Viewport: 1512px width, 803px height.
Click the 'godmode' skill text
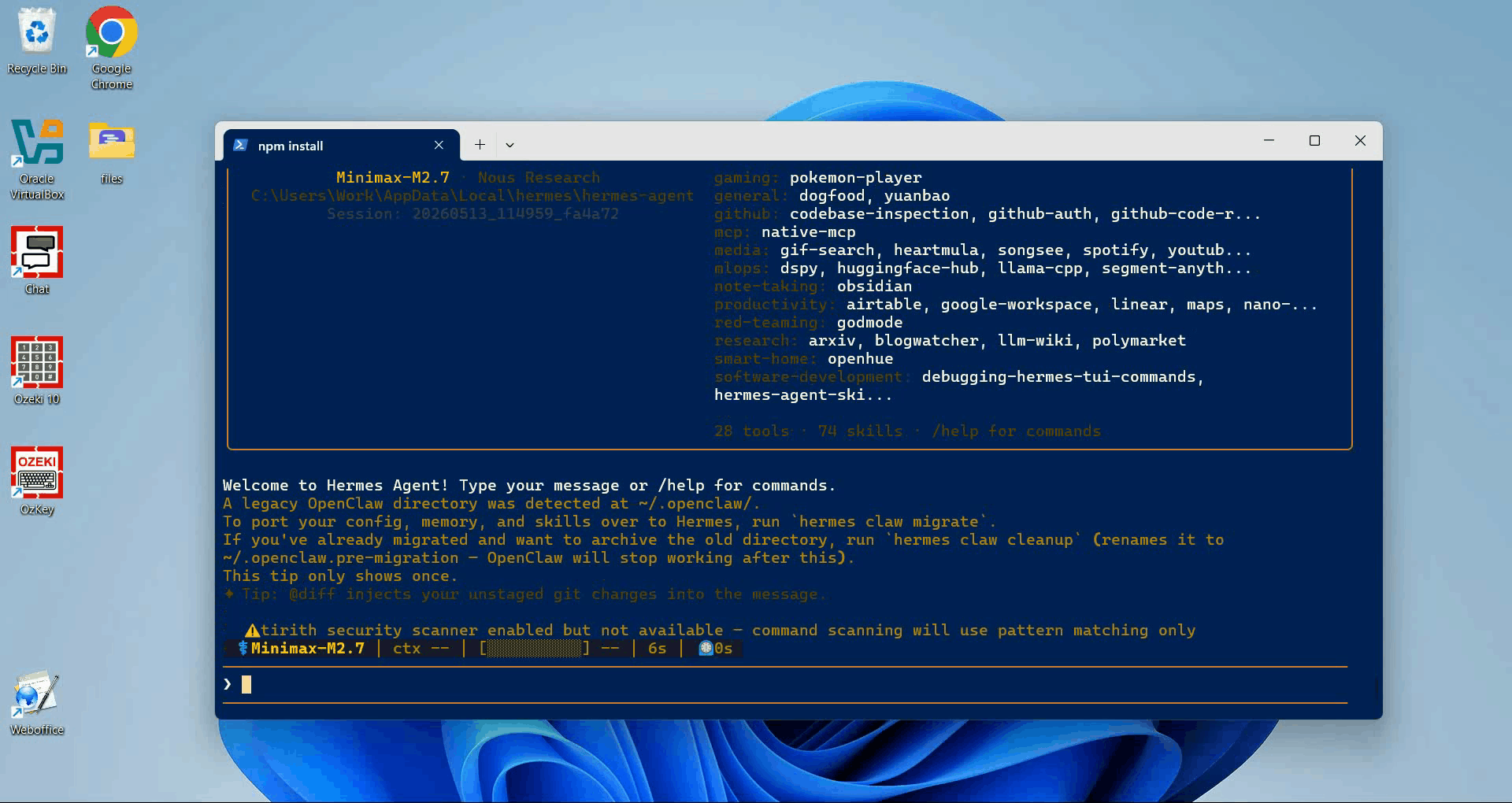click(x=869, y=323)
